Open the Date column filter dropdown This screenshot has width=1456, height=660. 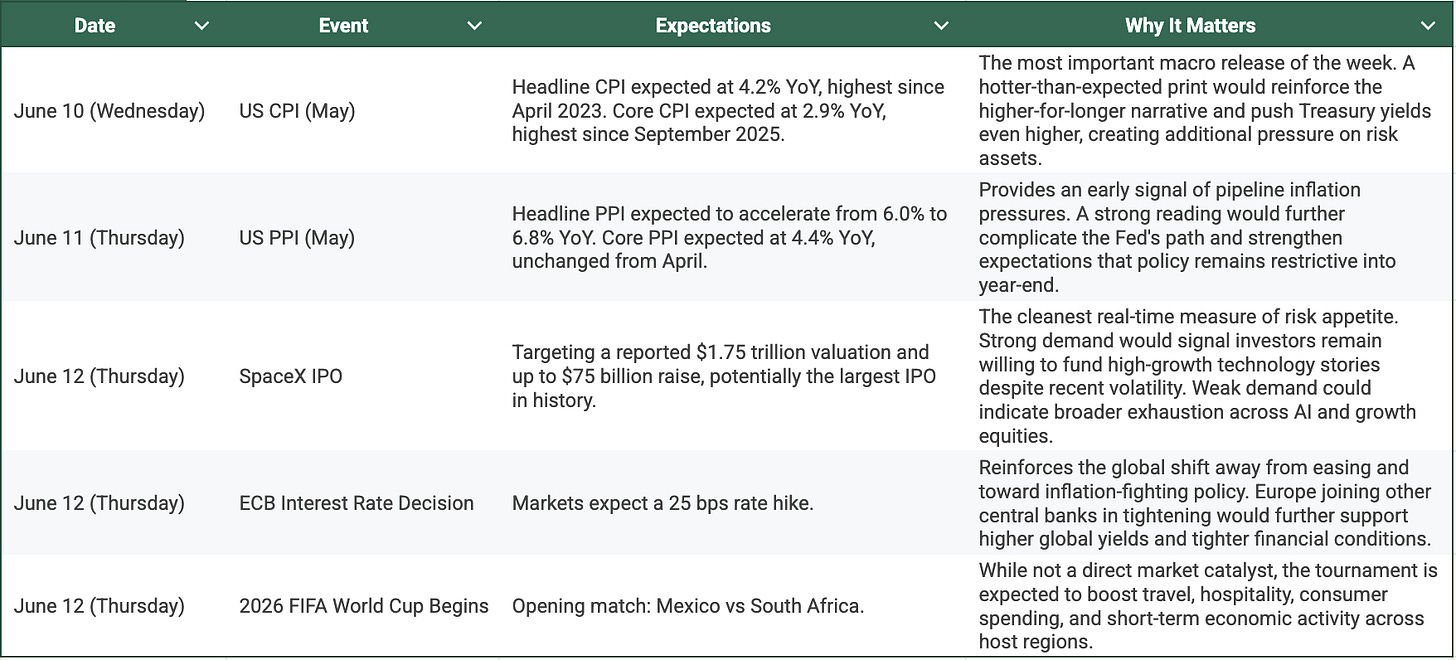pyautogui.click(x=201, y=26)
